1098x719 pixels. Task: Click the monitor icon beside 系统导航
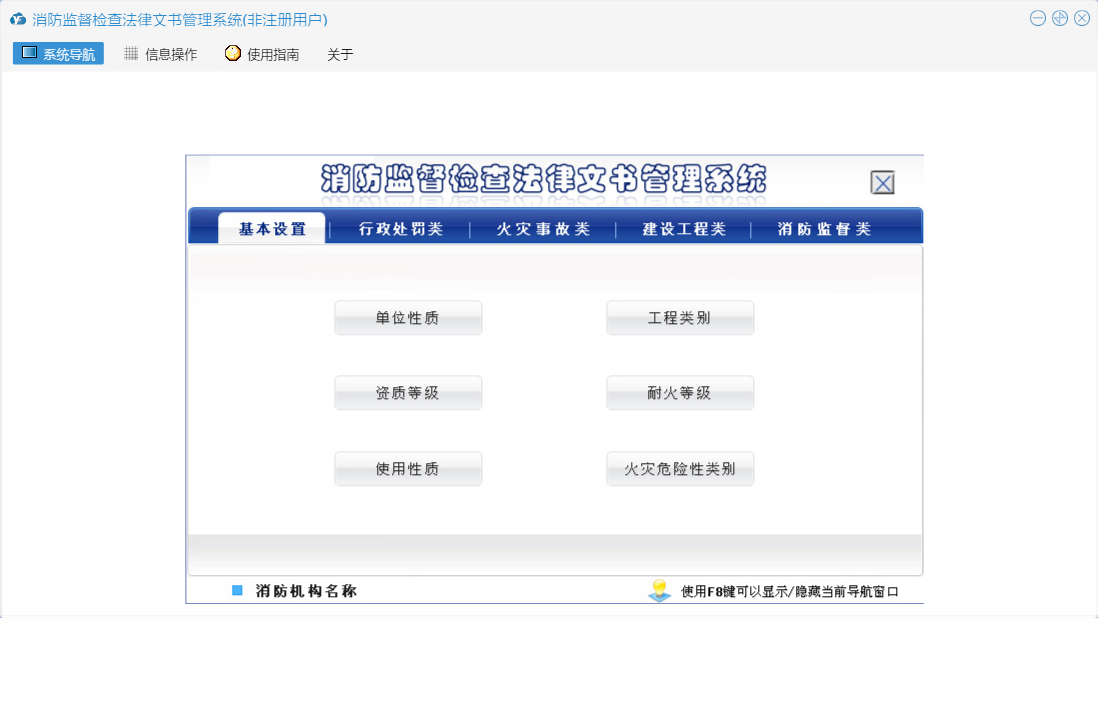[29, 53]
